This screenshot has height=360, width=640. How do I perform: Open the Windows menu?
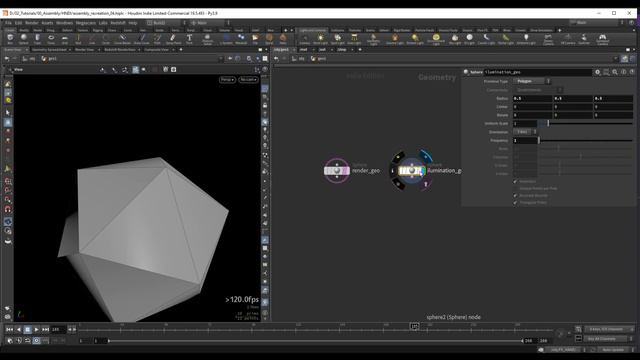click(x=64, y=23)
